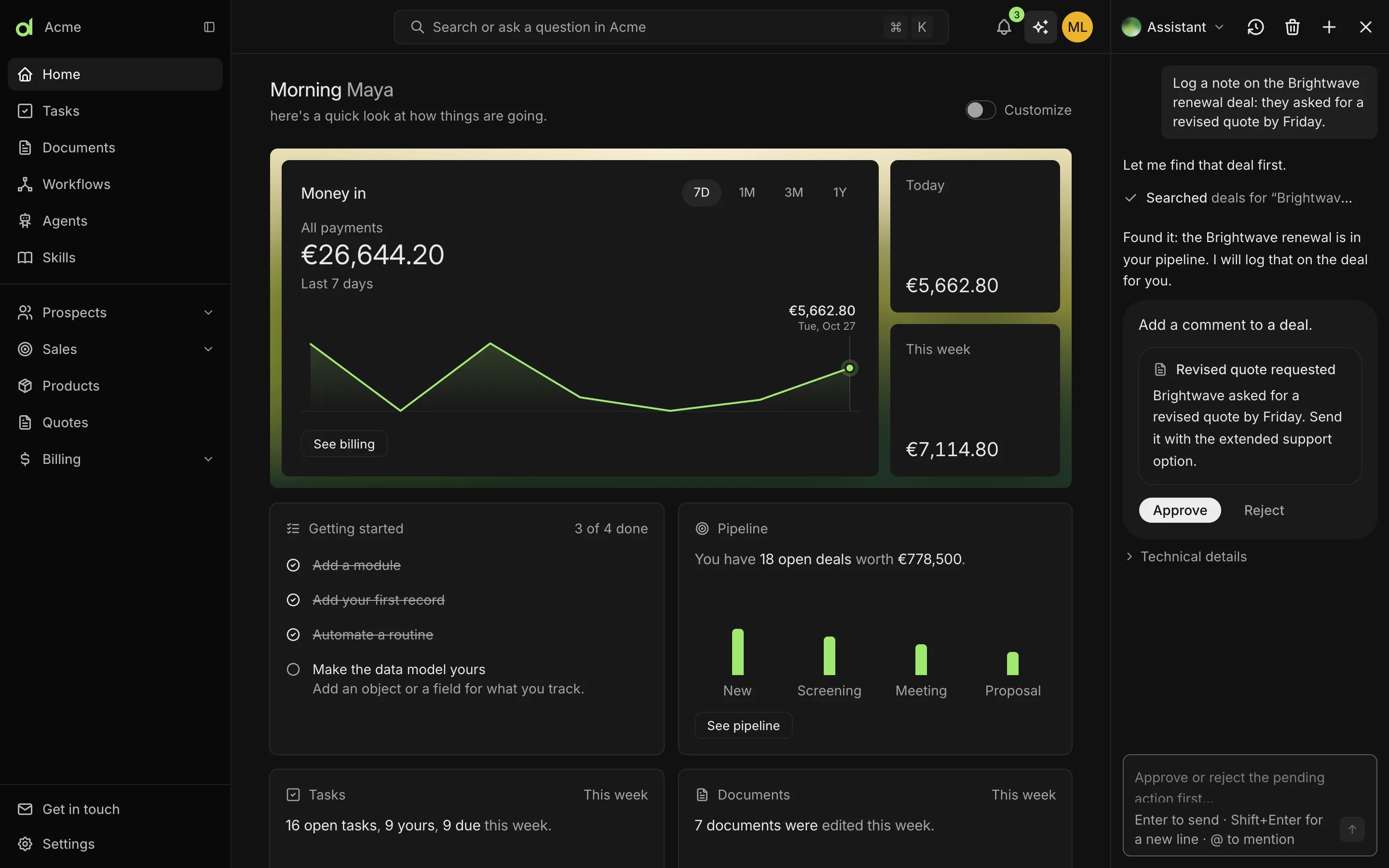
Task: Open Tasks in sidebar
Action: click(x=115, y=111)
